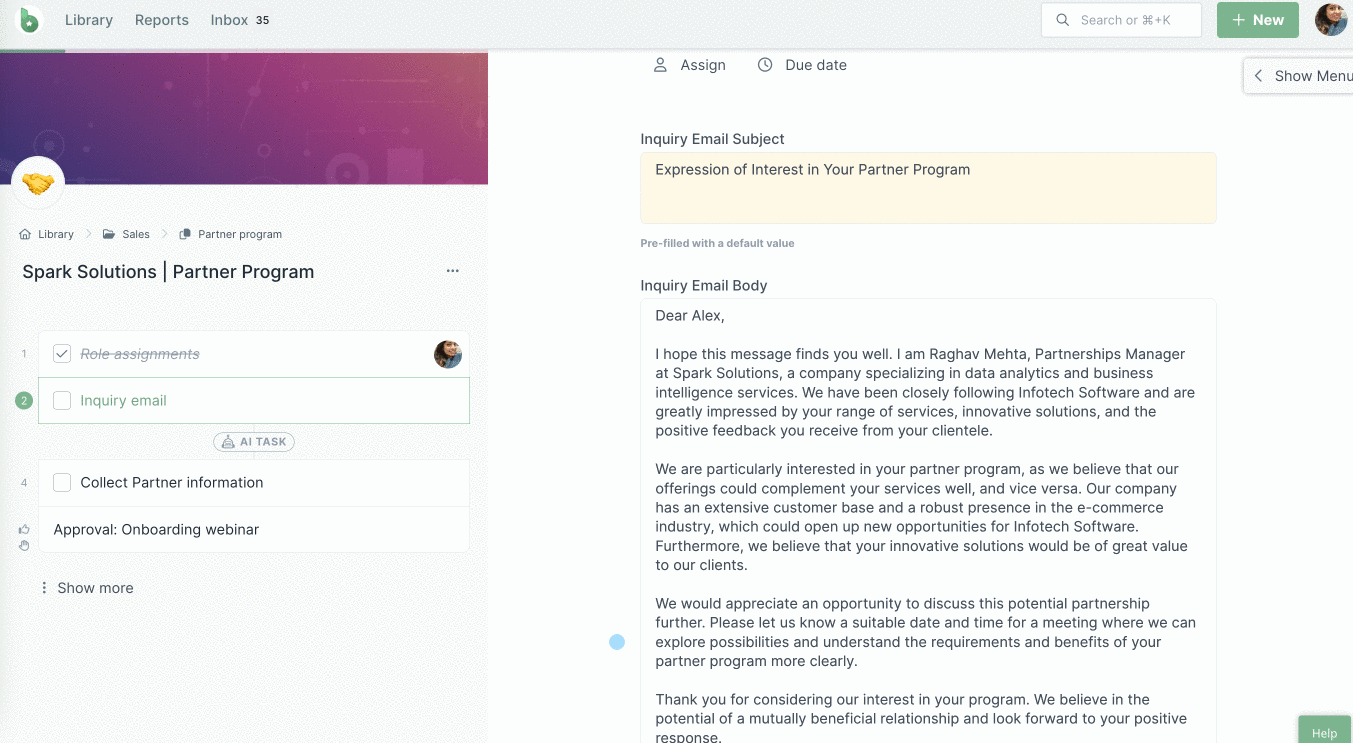Click the step number 2 green badge
The image size is (1353, 743).
[24, 401]
